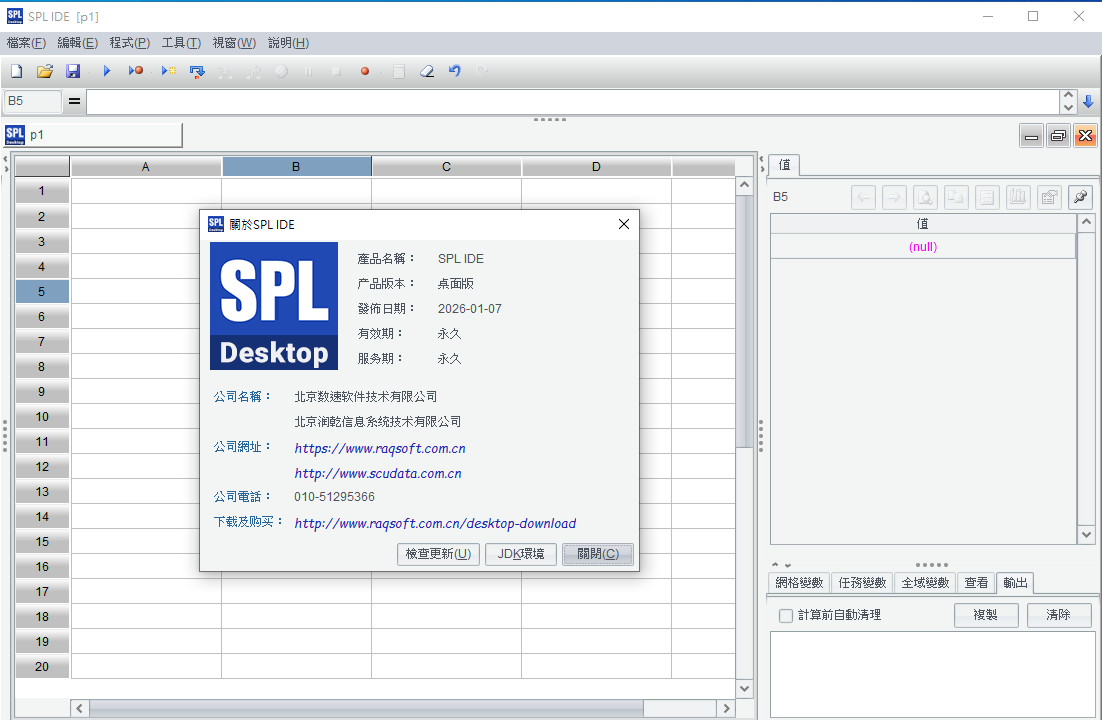Screen dimensions: 1102x720
Task: Execute to cursor with the play-and-star icon
Action: [x=167, y=71]
